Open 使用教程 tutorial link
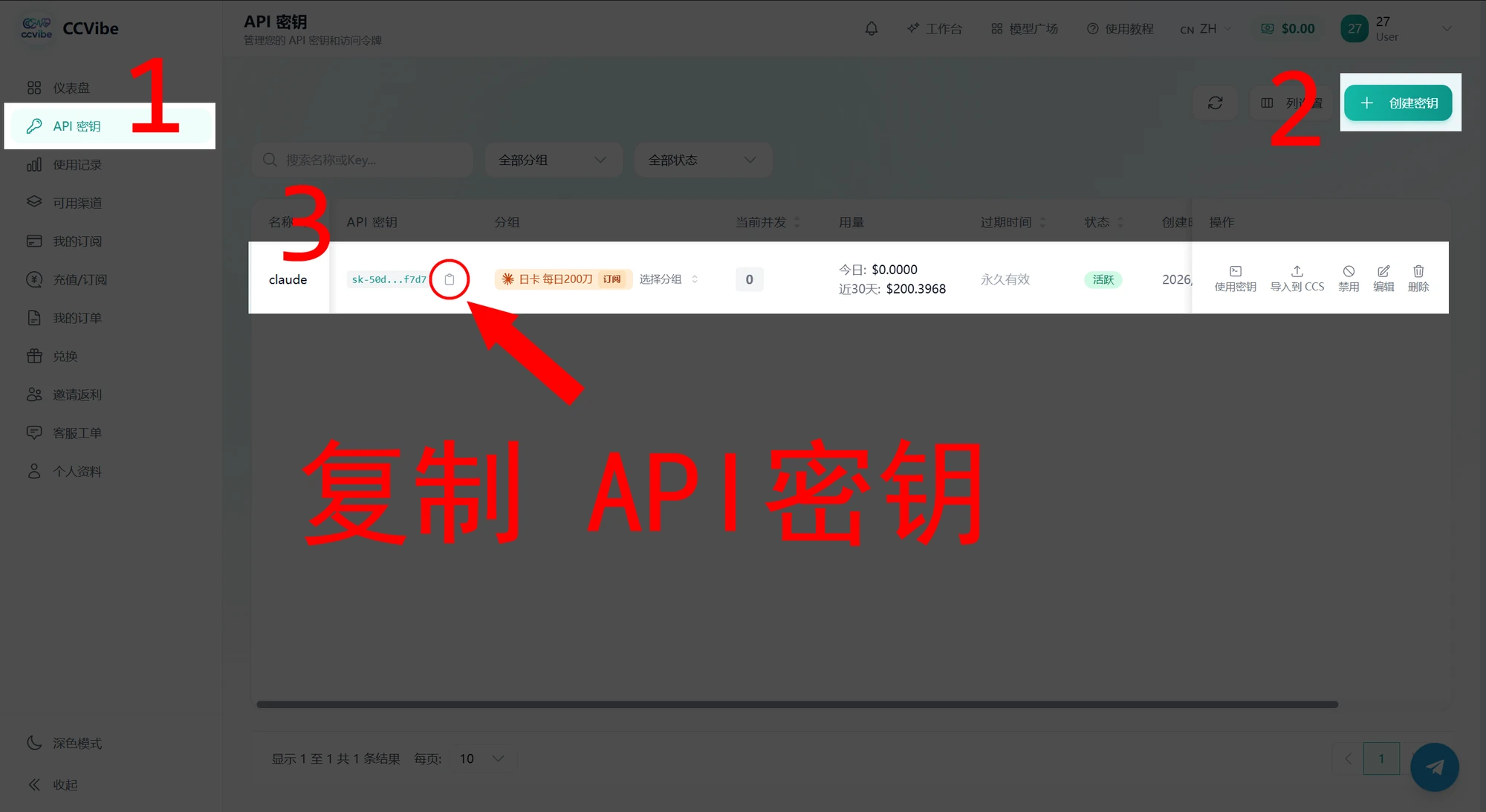This screenshot has height=812, width=1486. [x=1120, y=29]
